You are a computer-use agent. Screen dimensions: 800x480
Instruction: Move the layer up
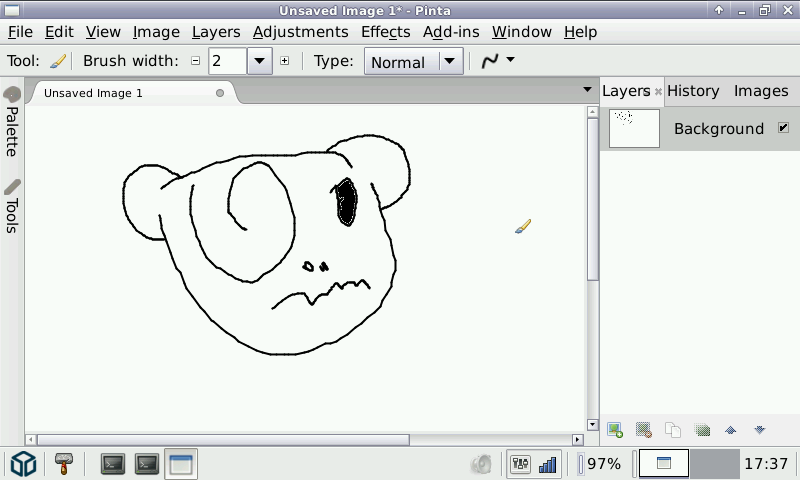(x=731, y=430)
